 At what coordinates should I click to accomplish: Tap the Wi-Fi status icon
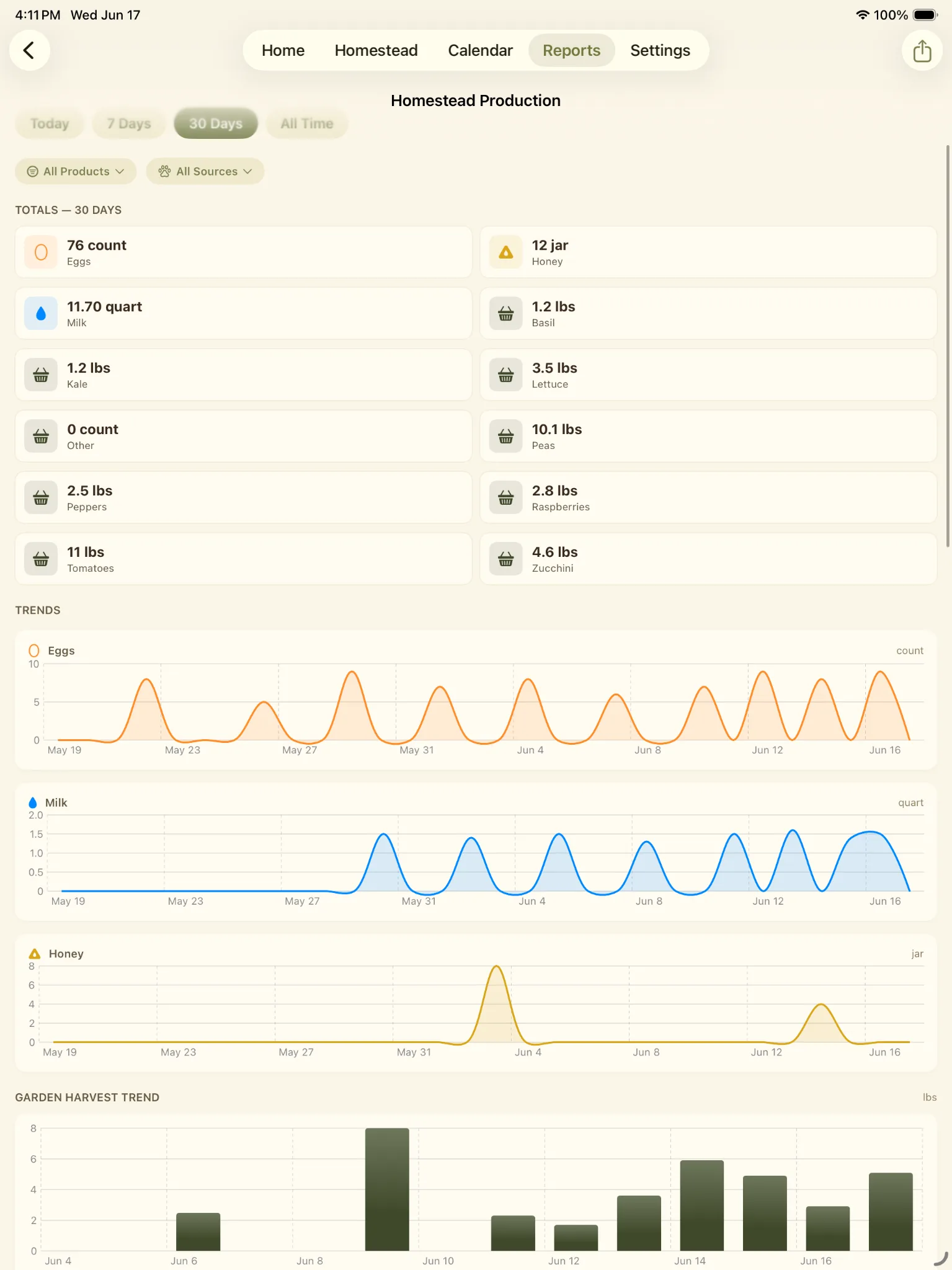click(862, 15)
